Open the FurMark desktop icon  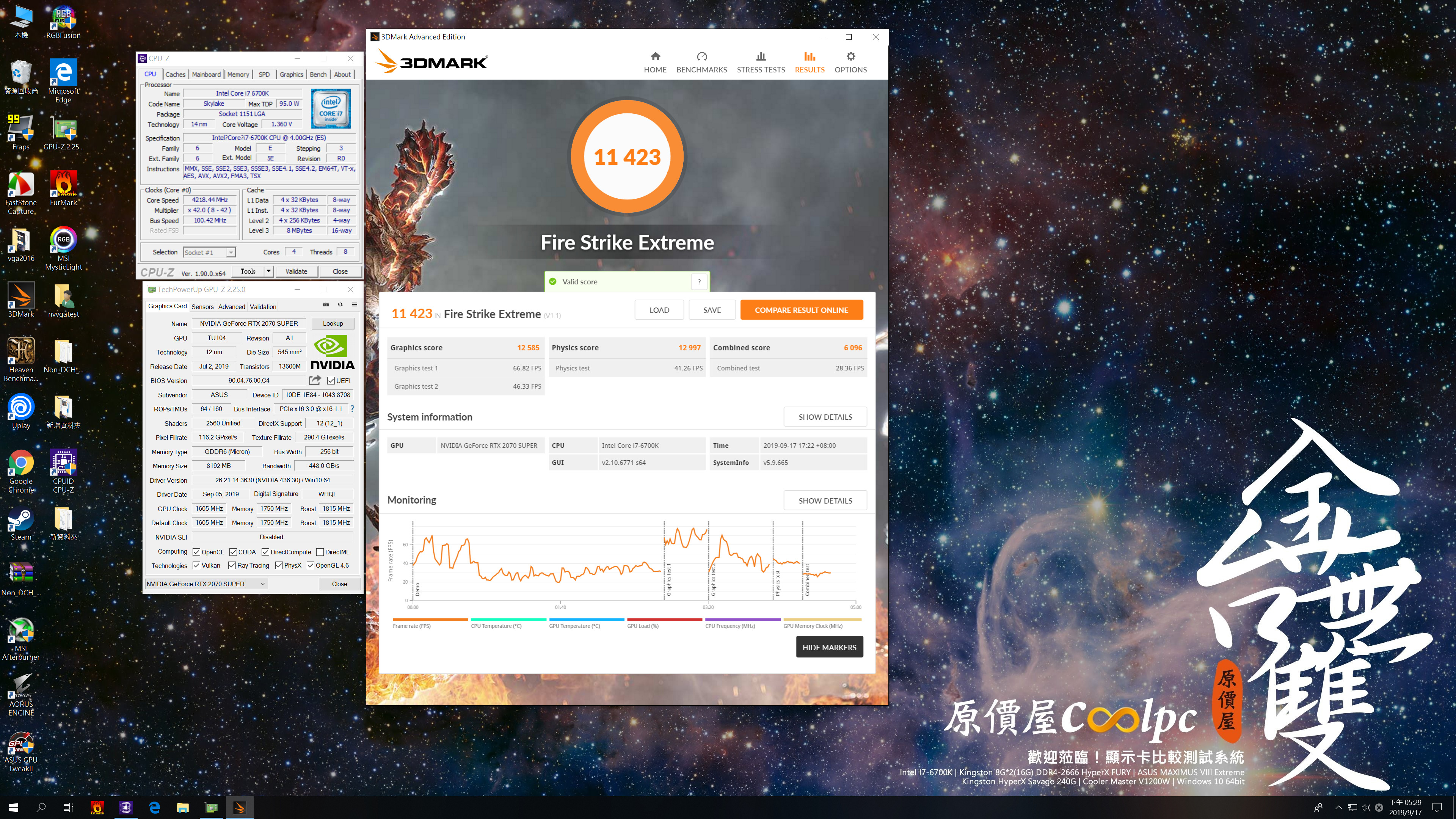point(63,189)
